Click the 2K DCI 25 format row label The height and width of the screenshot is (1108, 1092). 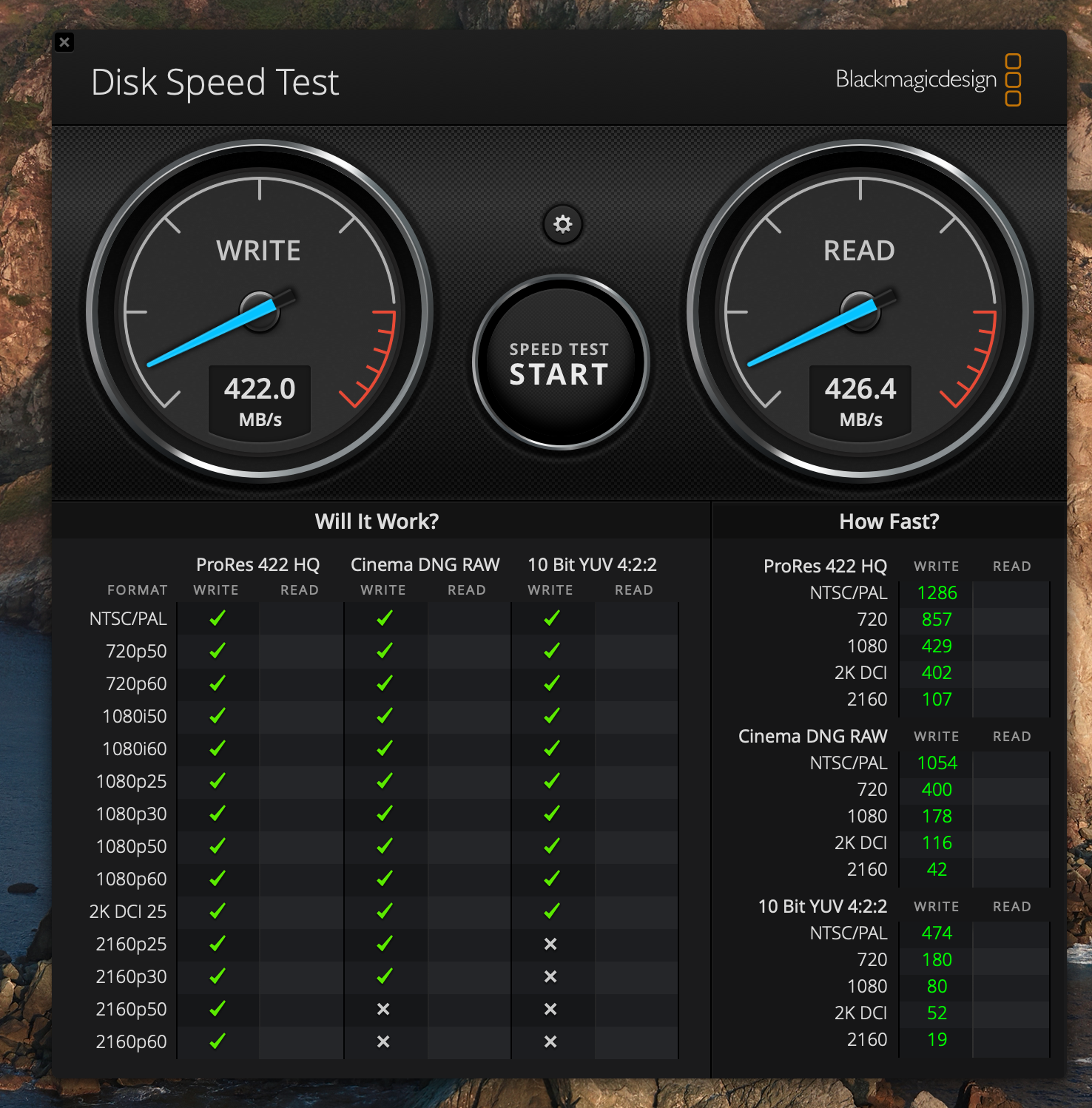pyautogui.click(x=128, y=911)
